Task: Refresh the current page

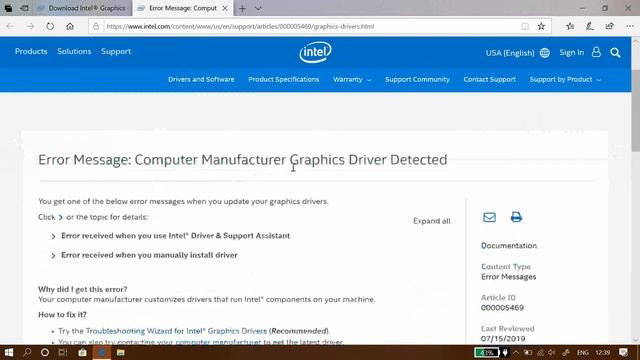Action: tap(50, 27)
